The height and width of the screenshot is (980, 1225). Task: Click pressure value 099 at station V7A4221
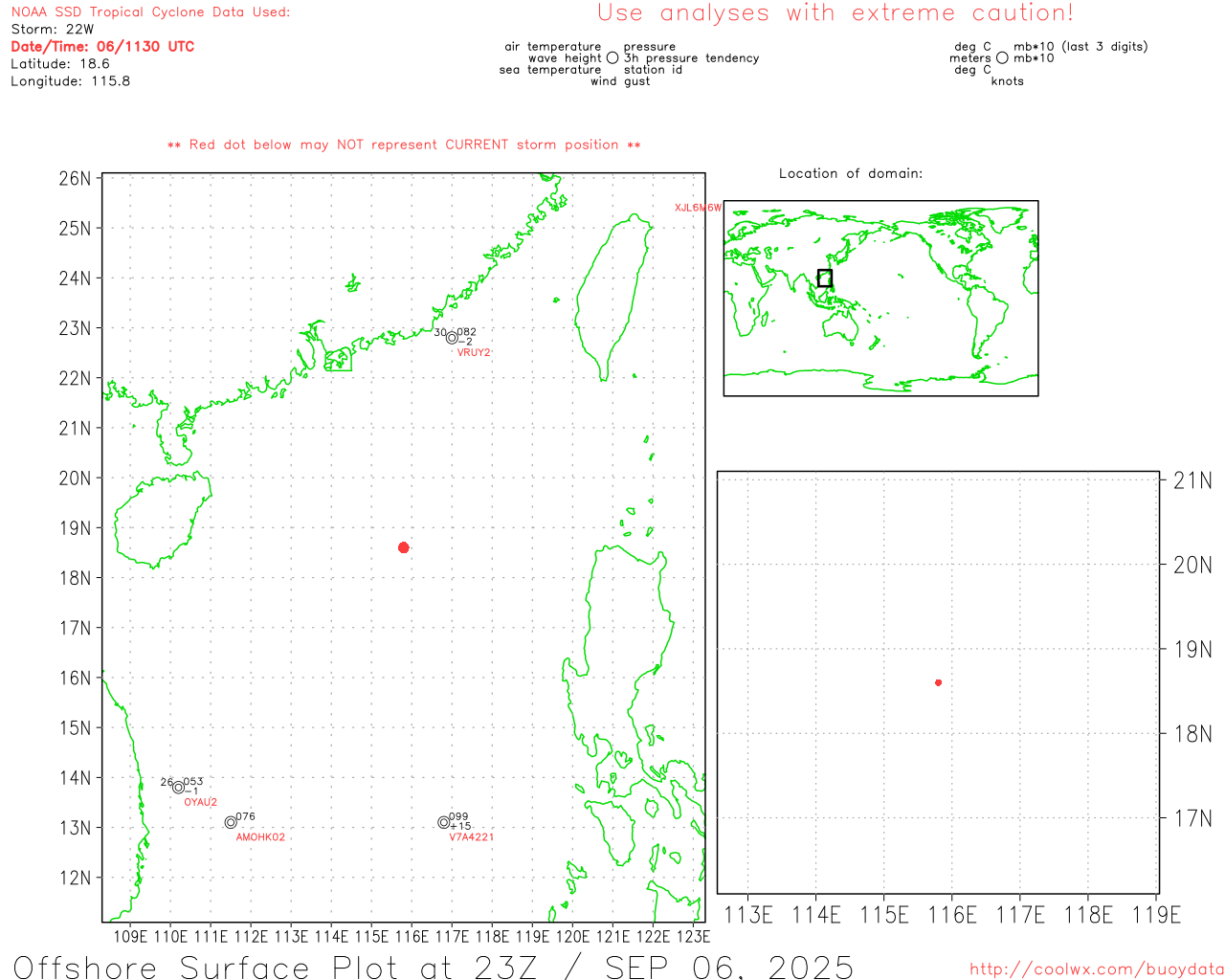(459, 817)
